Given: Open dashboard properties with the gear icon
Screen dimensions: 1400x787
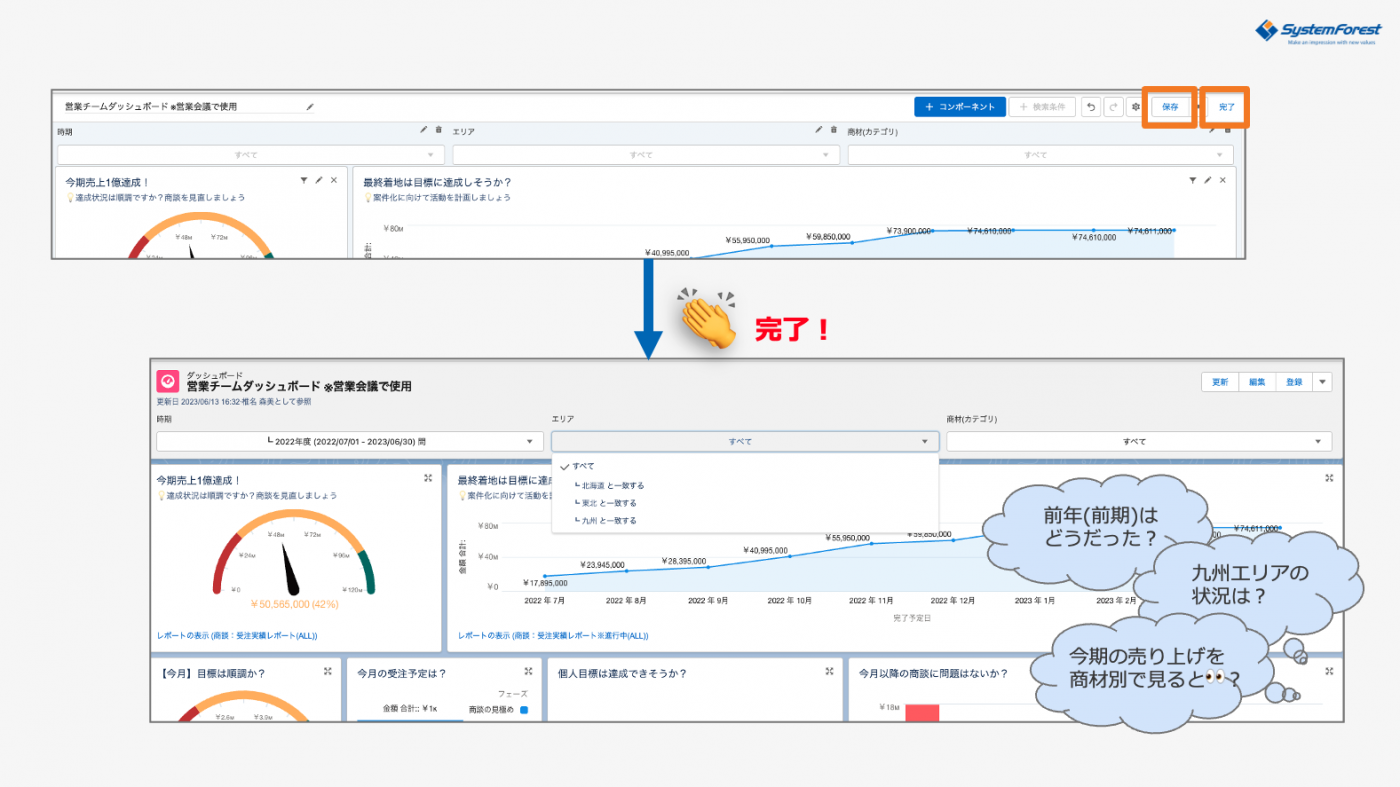Looking at the screenshot, I should point(1135,106).
